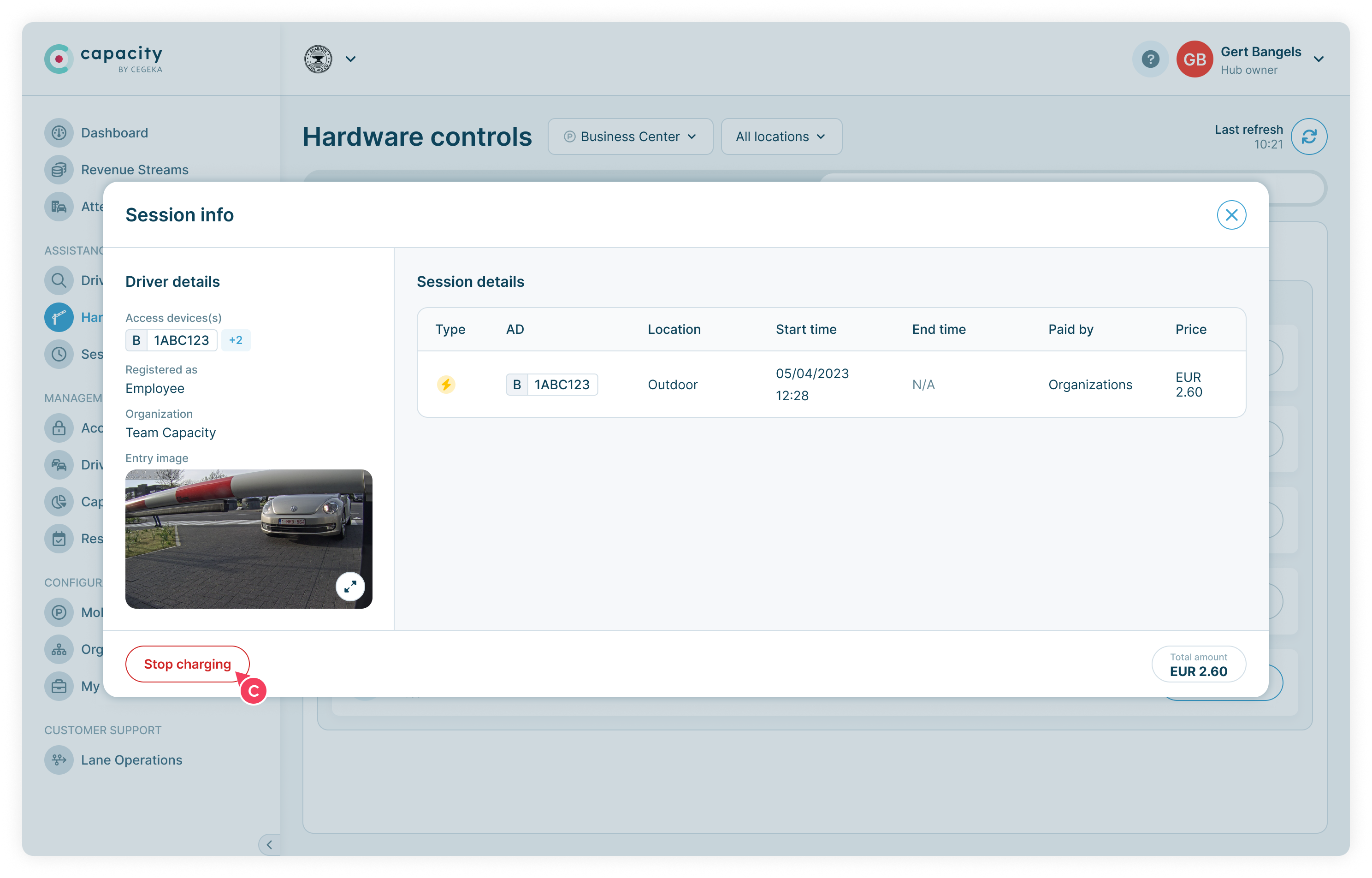Image resolution: width=1372 pixels, height=878 pixels.
Task: Open help via the question mark icon
Action: tap(1150, 59)
